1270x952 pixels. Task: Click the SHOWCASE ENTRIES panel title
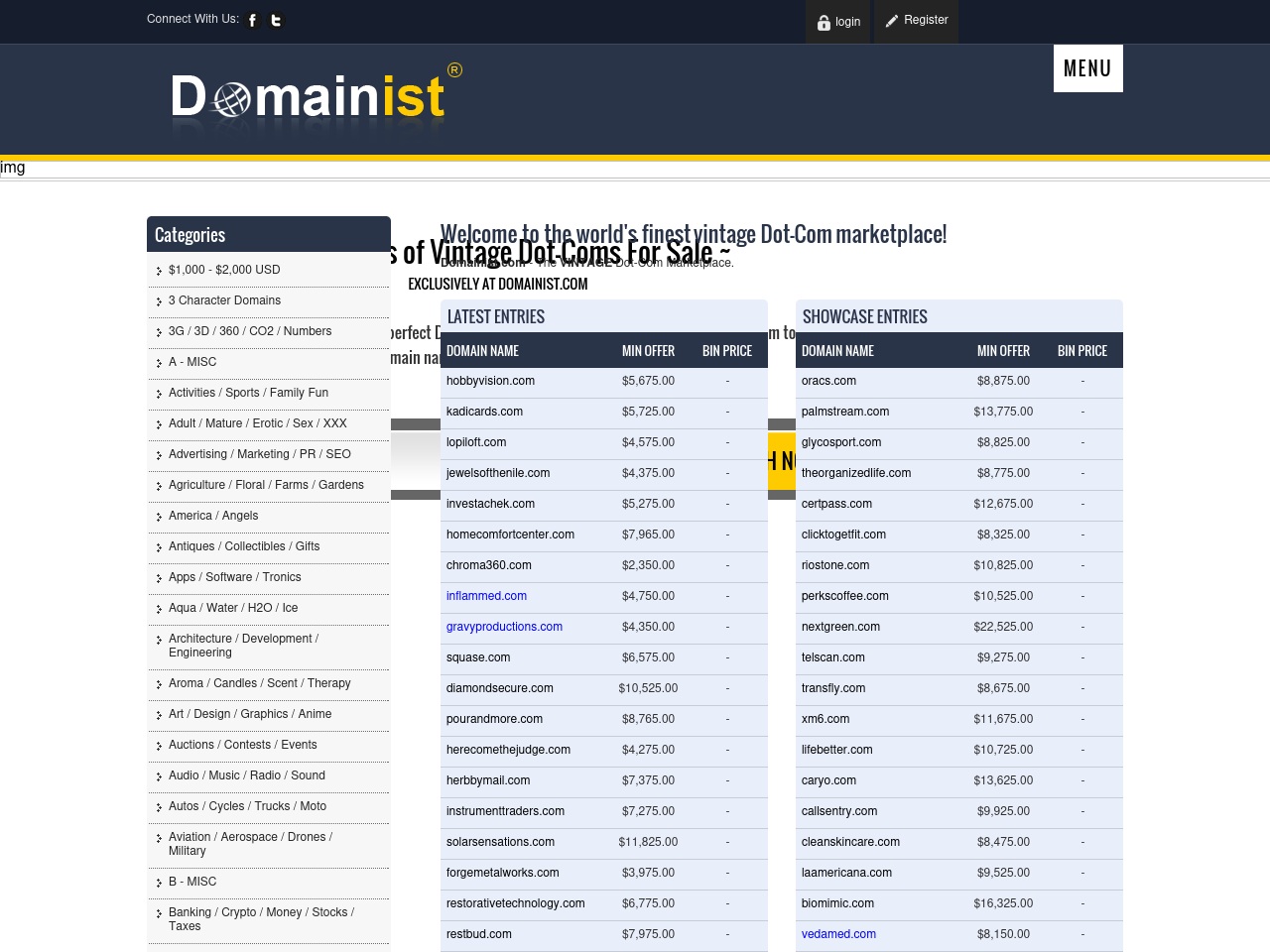(x=865, y=316)
